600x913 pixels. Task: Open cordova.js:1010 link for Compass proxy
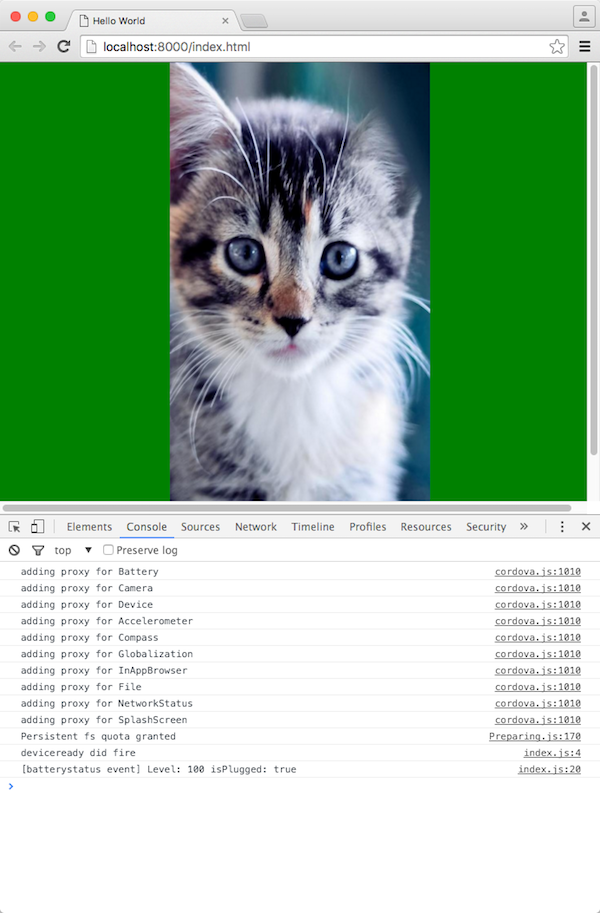click(538, 638)
